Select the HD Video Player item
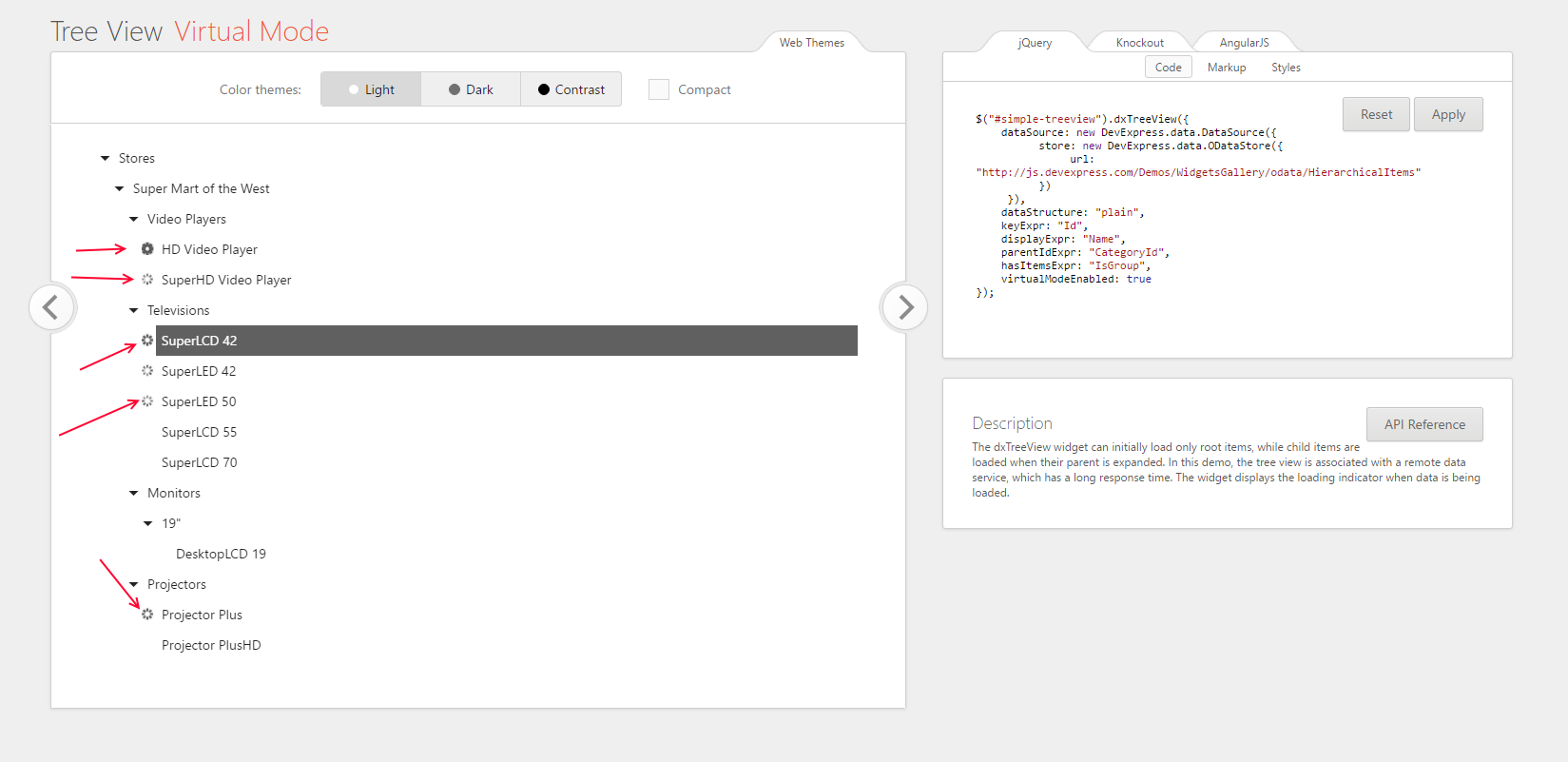1568x762 pixels. click(x=209, y=249)
